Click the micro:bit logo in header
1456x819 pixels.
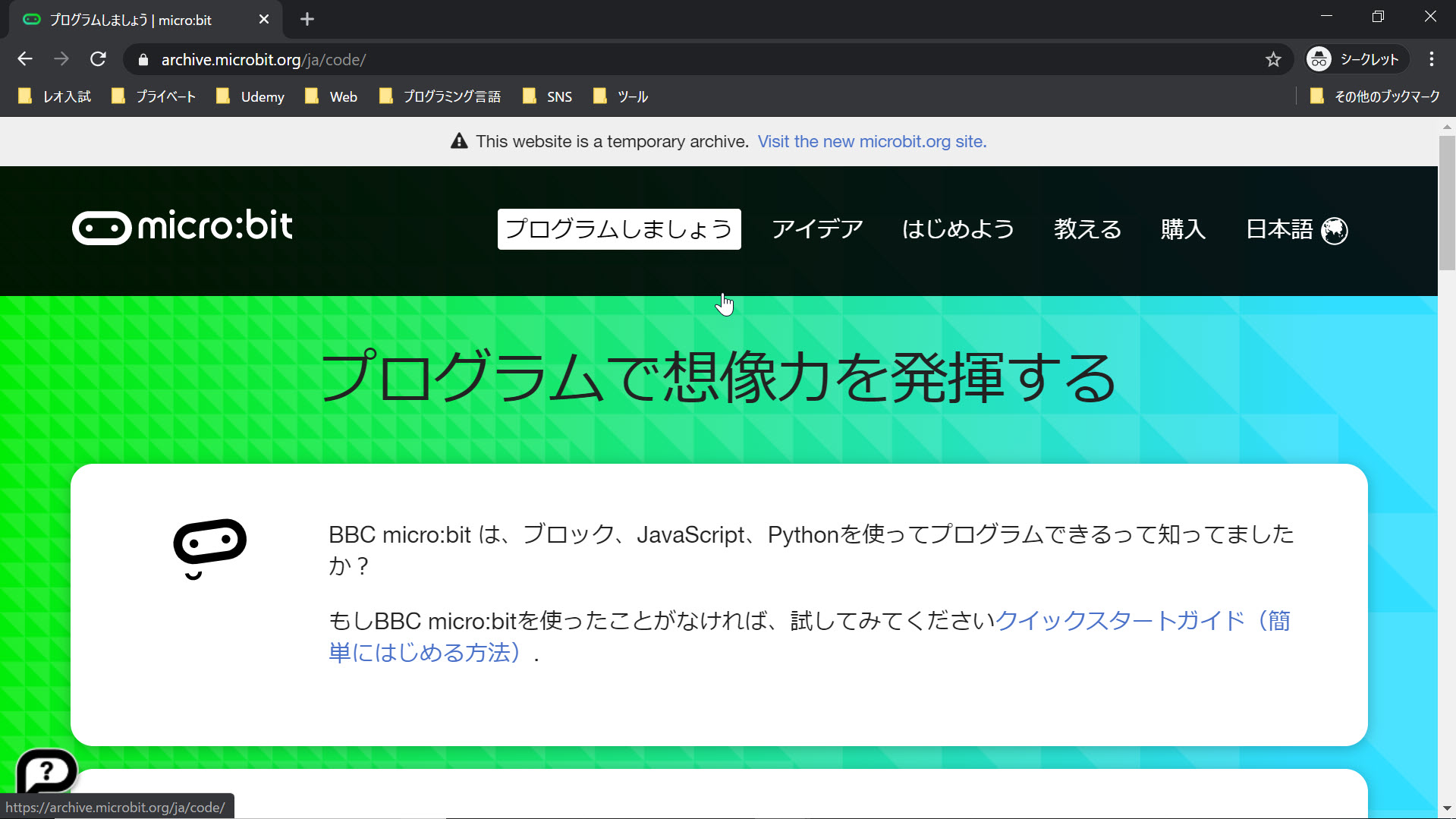click(182, 227)
